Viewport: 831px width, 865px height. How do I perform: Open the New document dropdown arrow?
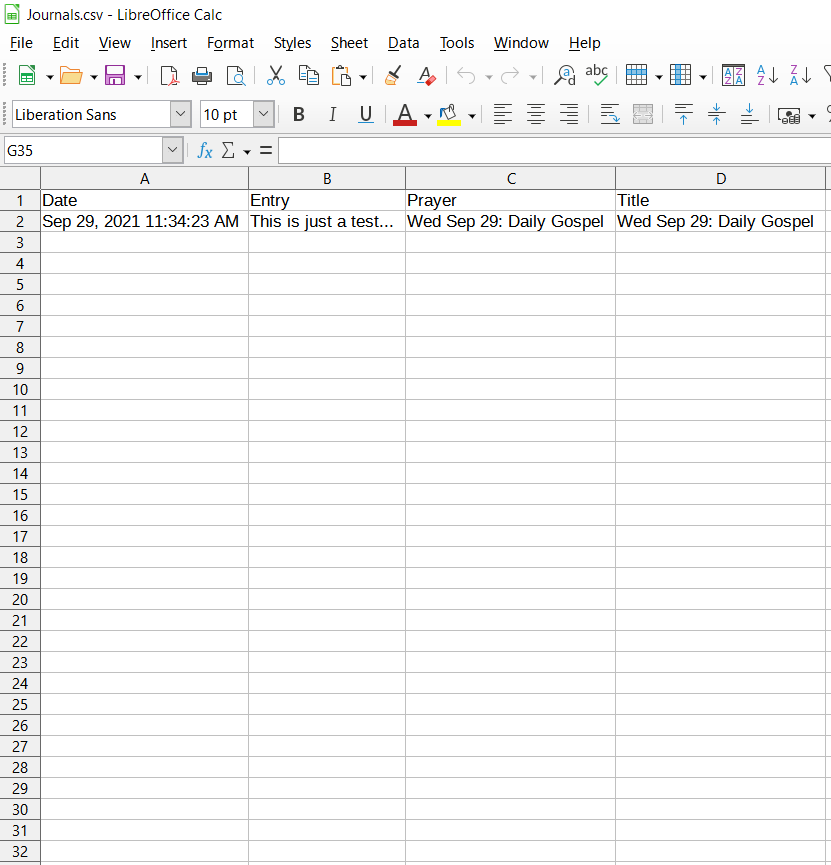(50, 77)
